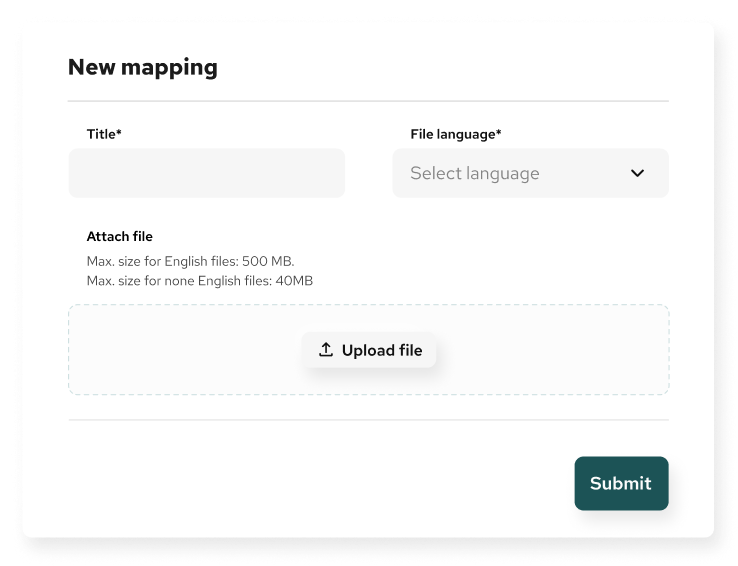This screenshot has height=566, width=738.
Task: Click the 'New mapping' heading
Action: [142, 68]
